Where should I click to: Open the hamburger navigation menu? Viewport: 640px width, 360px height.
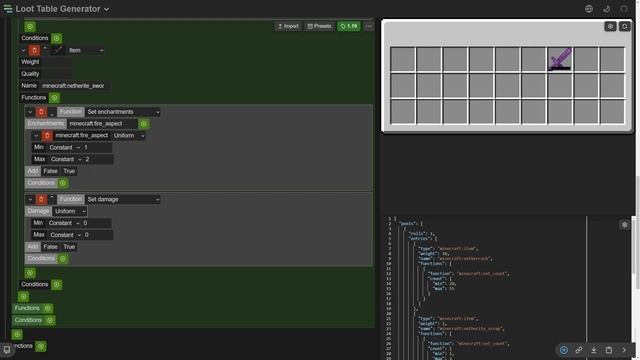8,9
